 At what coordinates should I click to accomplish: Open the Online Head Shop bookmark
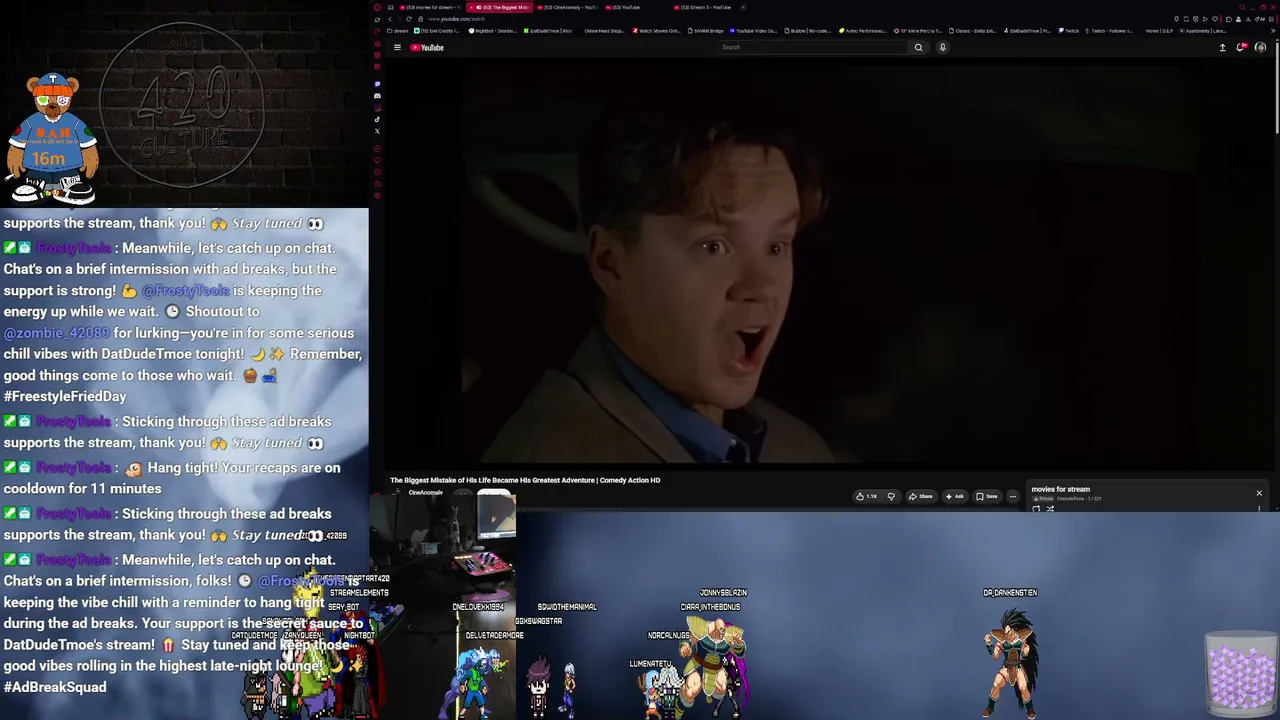click(602, 31)
